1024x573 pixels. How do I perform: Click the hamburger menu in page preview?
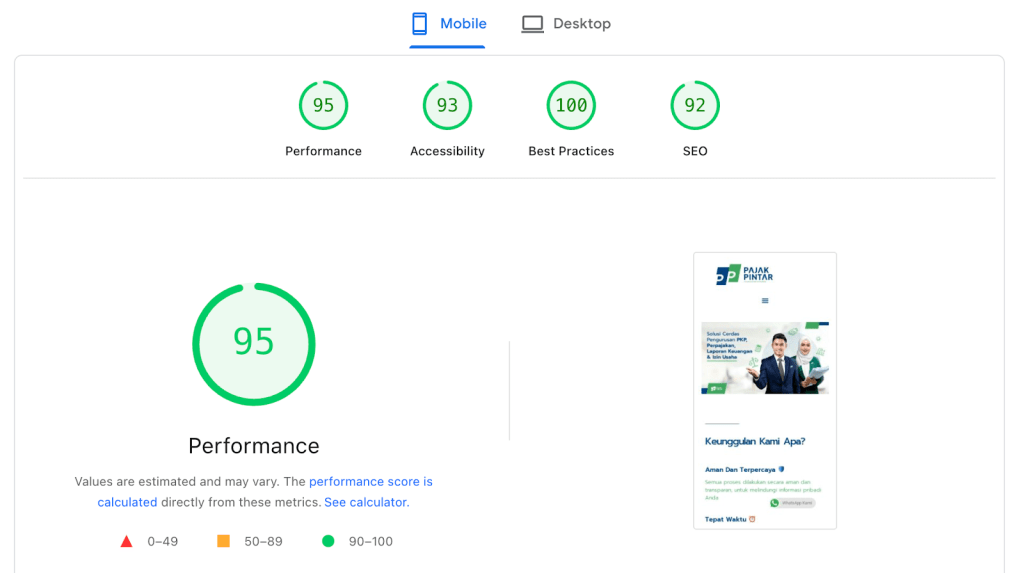(x=765, y=300)
